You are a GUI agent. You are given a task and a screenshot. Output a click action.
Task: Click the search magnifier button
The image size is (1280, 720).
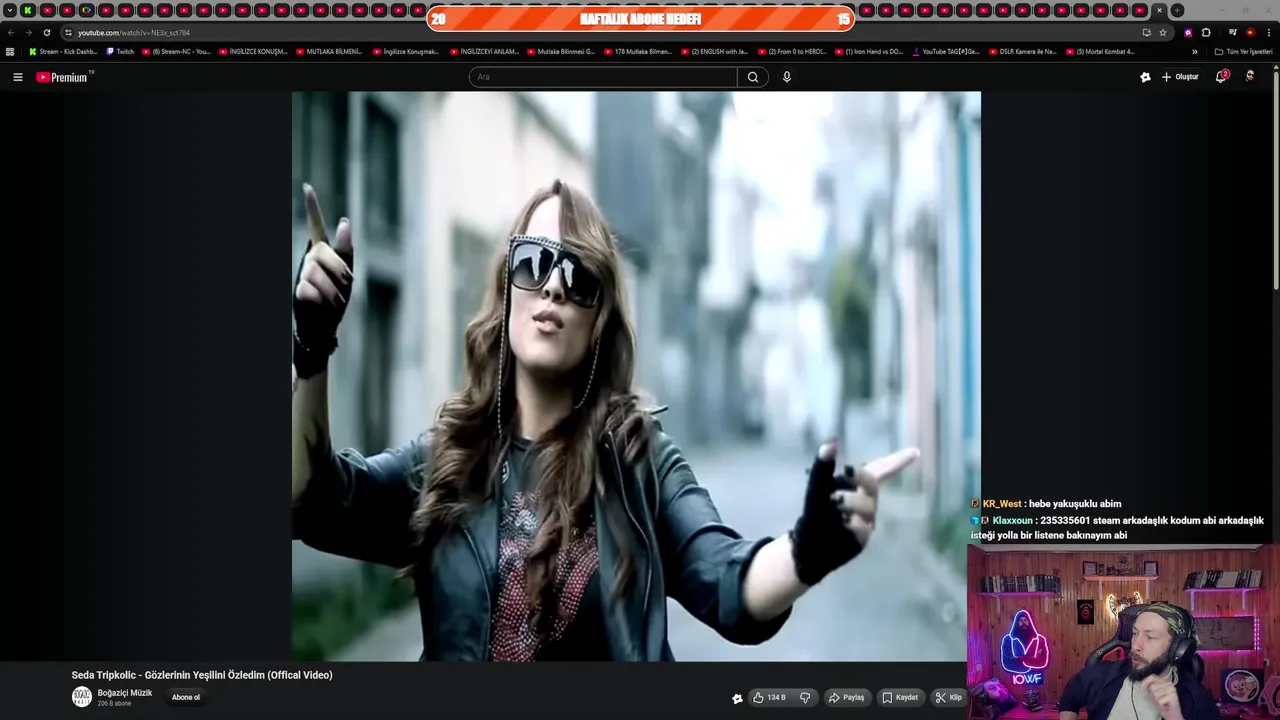pyautogui.click(x=753, y=77)
